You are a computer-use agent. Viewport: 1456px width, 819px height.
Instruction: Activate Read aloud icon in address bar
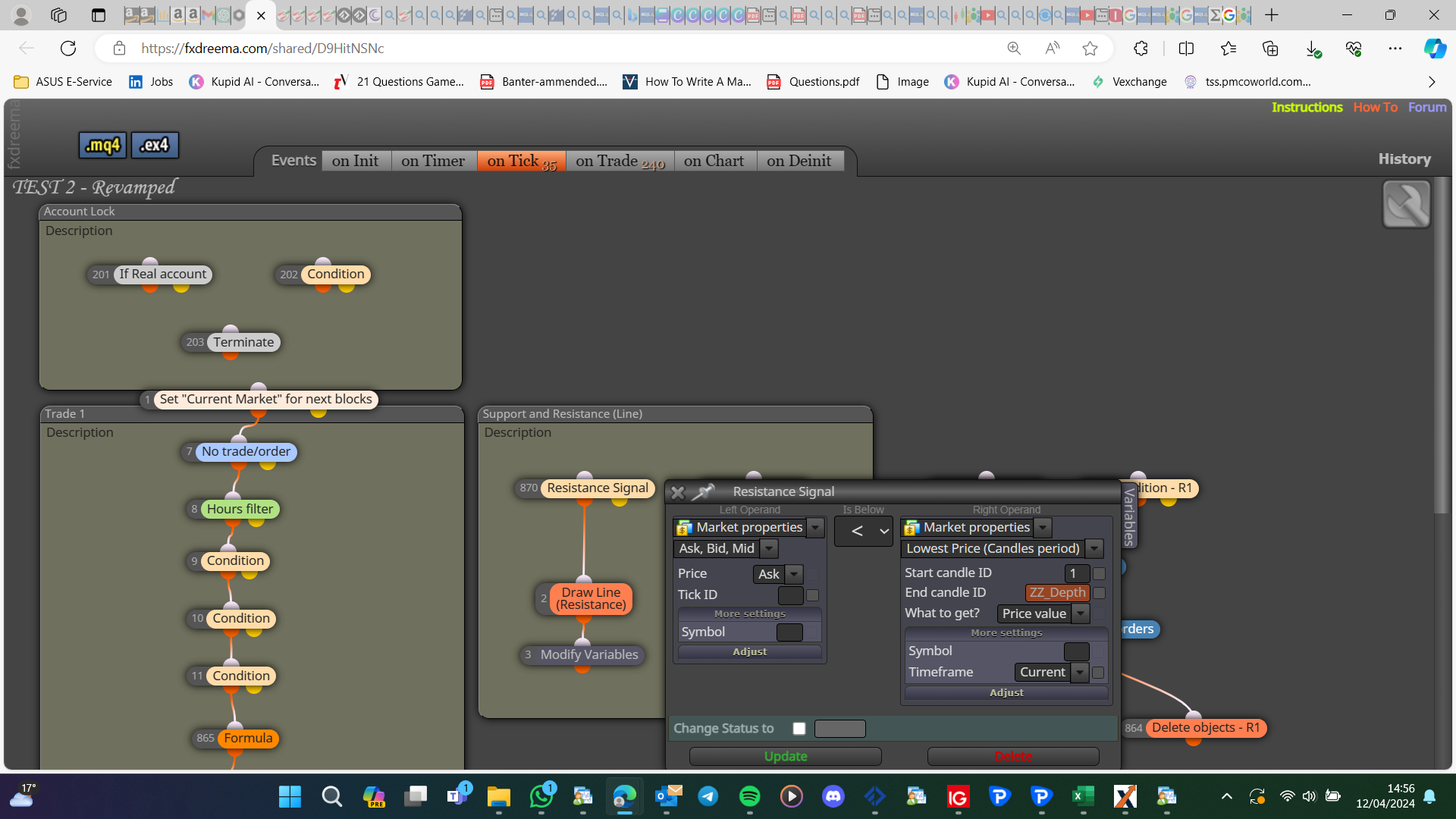1052,49
